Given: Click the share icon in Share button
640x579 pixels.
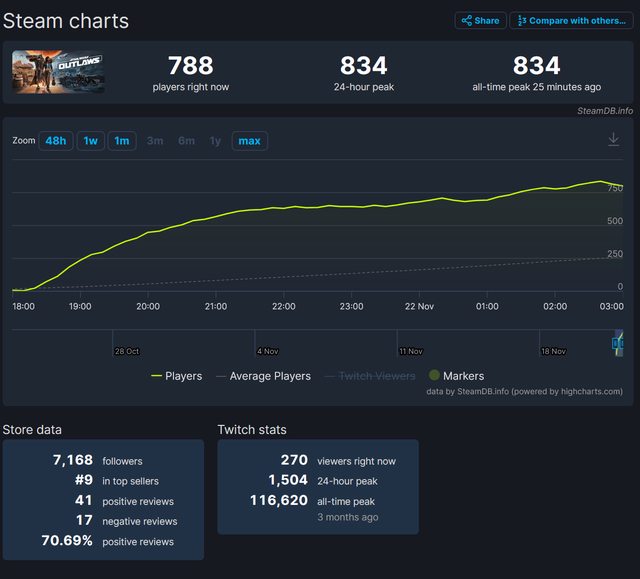Looking at the screenshot, I should (x=467, y=20).
